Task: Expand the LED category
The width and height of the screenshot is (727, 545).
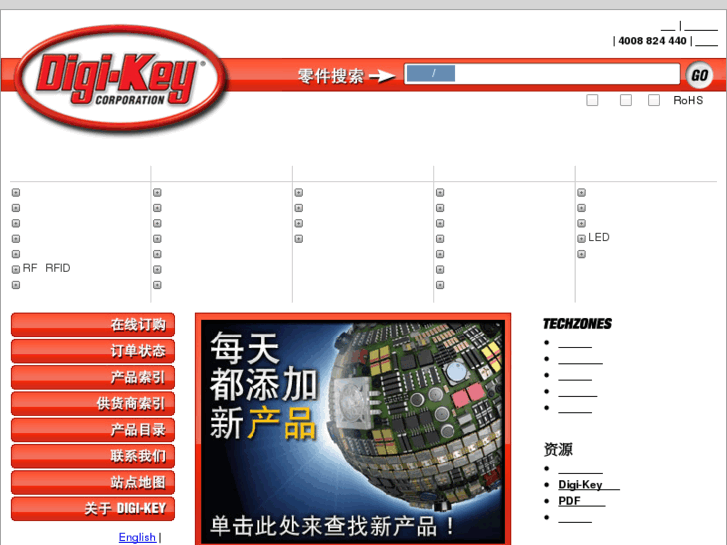Action: tap(581, 239)
